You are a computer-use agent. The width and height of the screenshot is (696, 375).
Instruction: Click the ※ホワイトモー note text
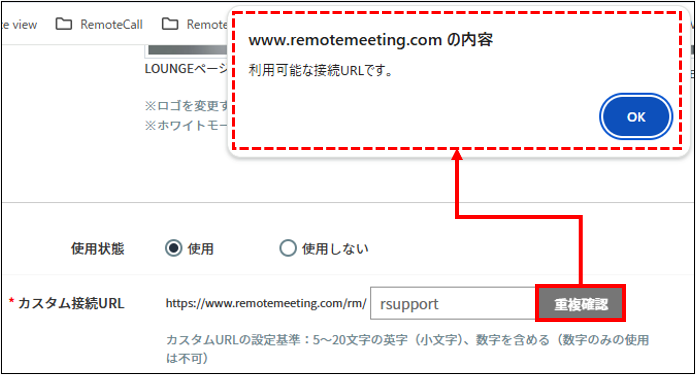coord(186,126)
